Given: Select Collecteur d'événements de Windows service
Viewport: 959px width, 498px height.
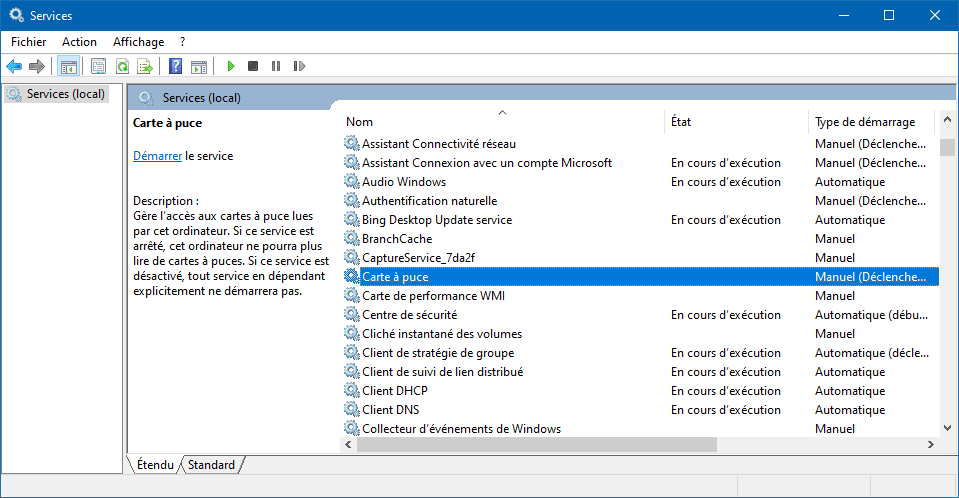Looking at the screenshot, I should coord(461,428).
